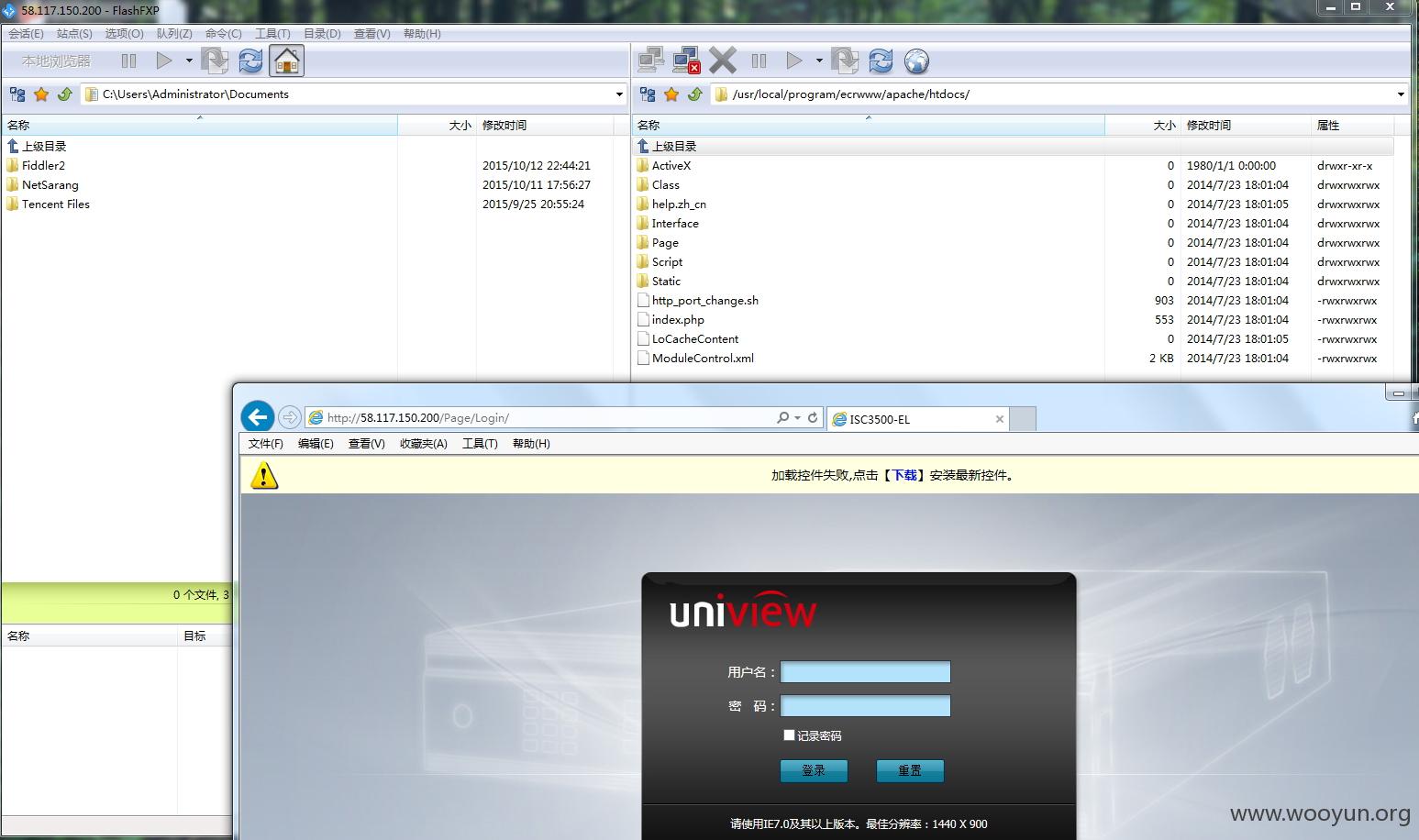Expand the remote path dropdown

(x=1401, y=94)
